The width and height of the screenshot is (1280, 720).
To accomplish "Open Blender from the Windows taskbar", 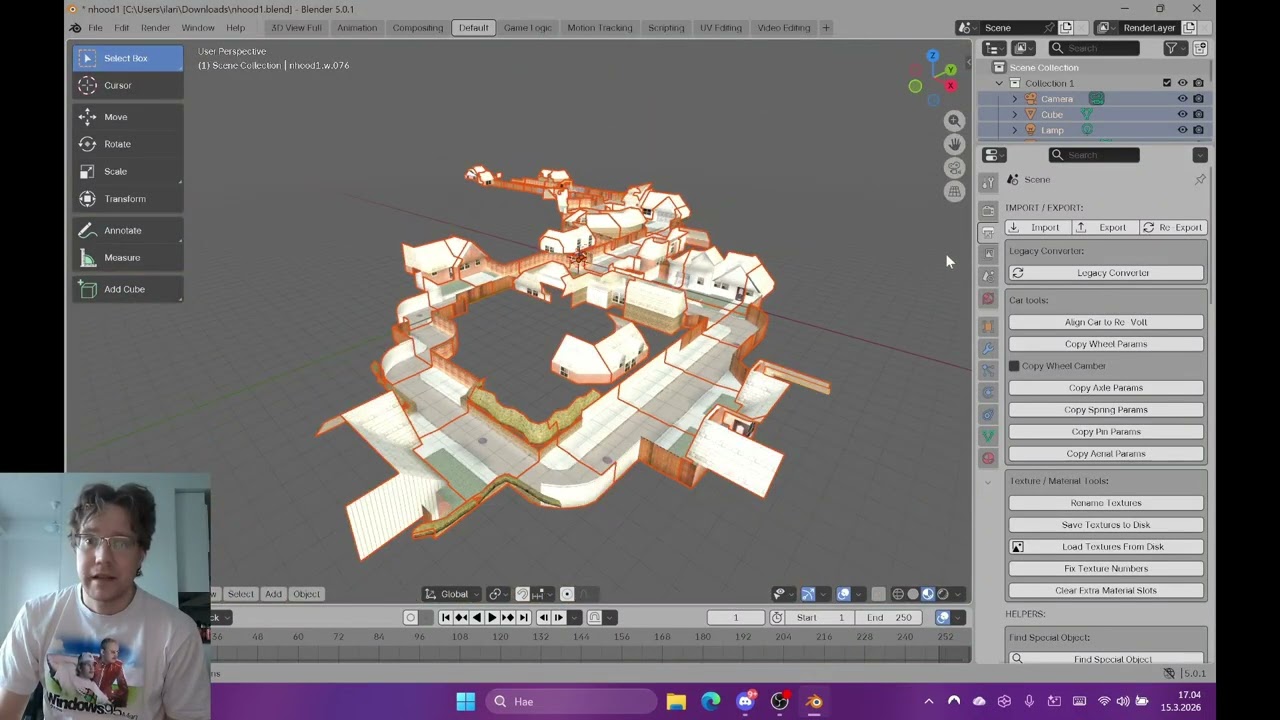I will click(814, 701).
